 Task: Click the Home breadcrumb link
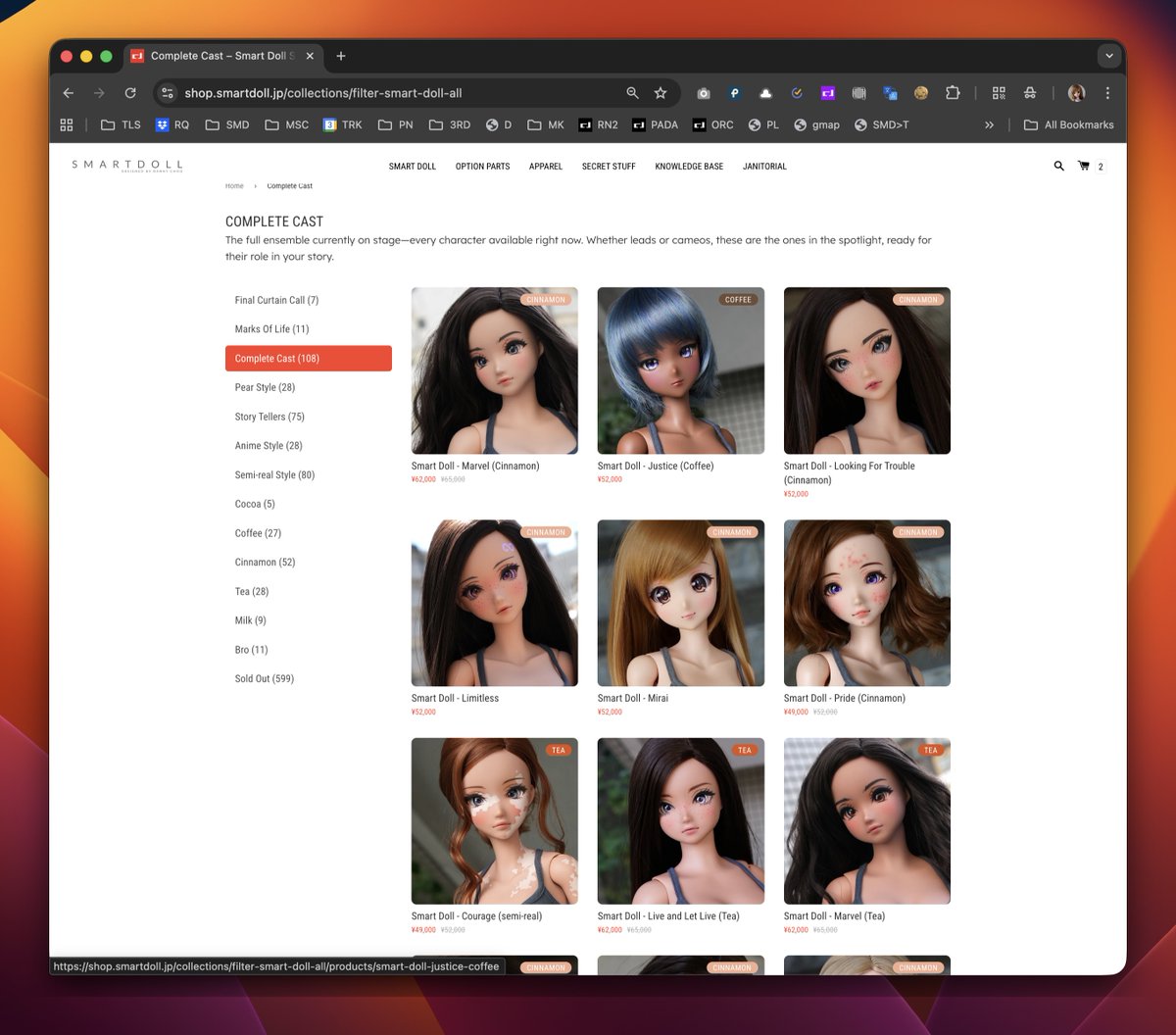234,185
